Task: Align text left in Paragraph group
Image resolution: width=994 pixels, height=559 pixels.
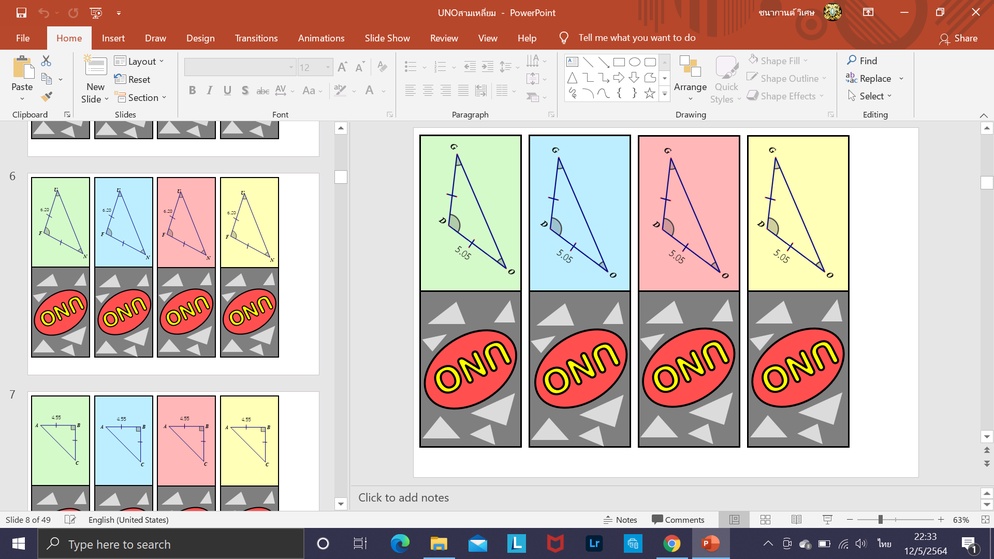Action: tap(410, 91)
